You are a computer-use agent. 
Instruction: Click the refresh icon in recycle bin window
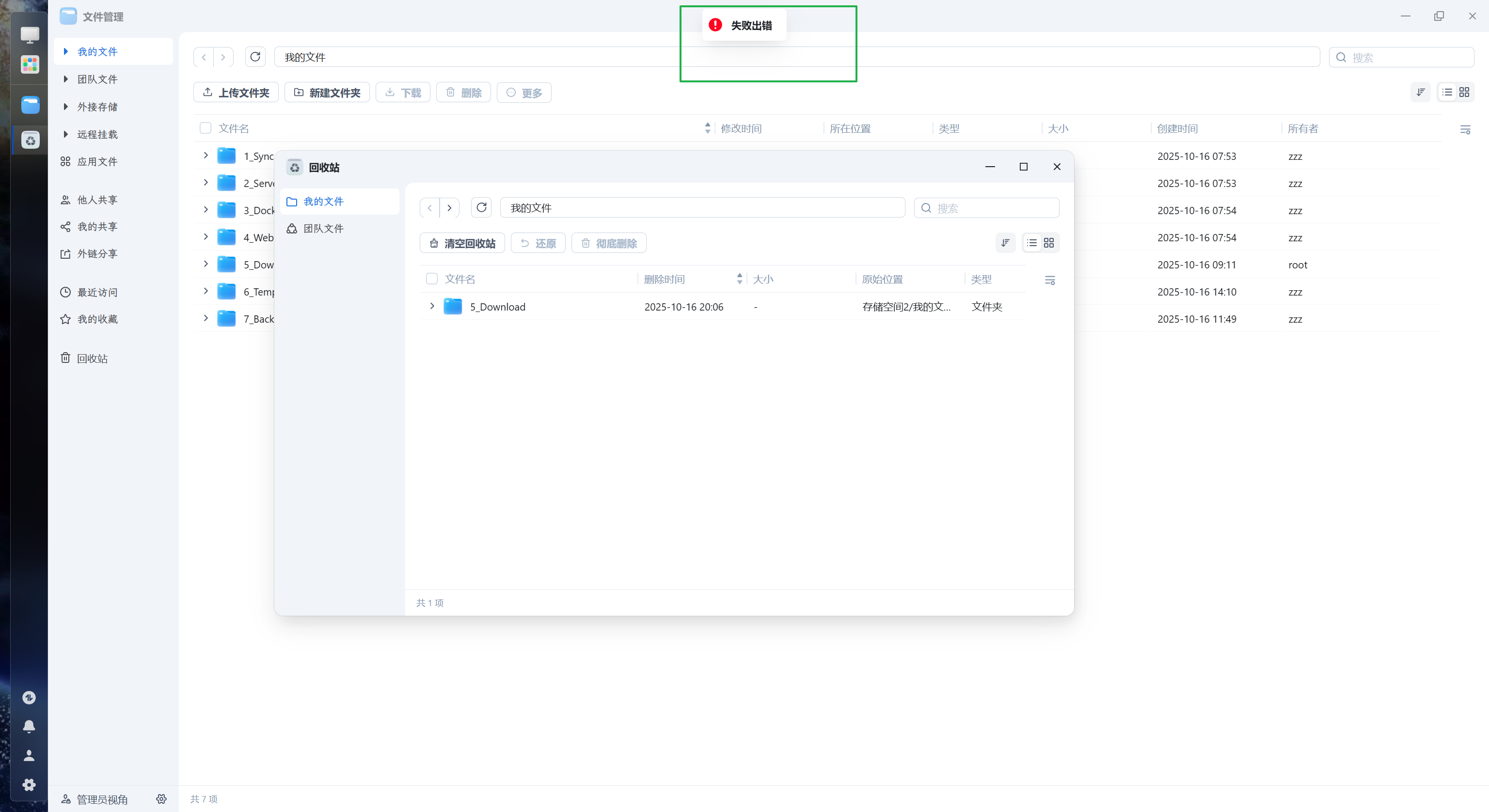point(481,207)
